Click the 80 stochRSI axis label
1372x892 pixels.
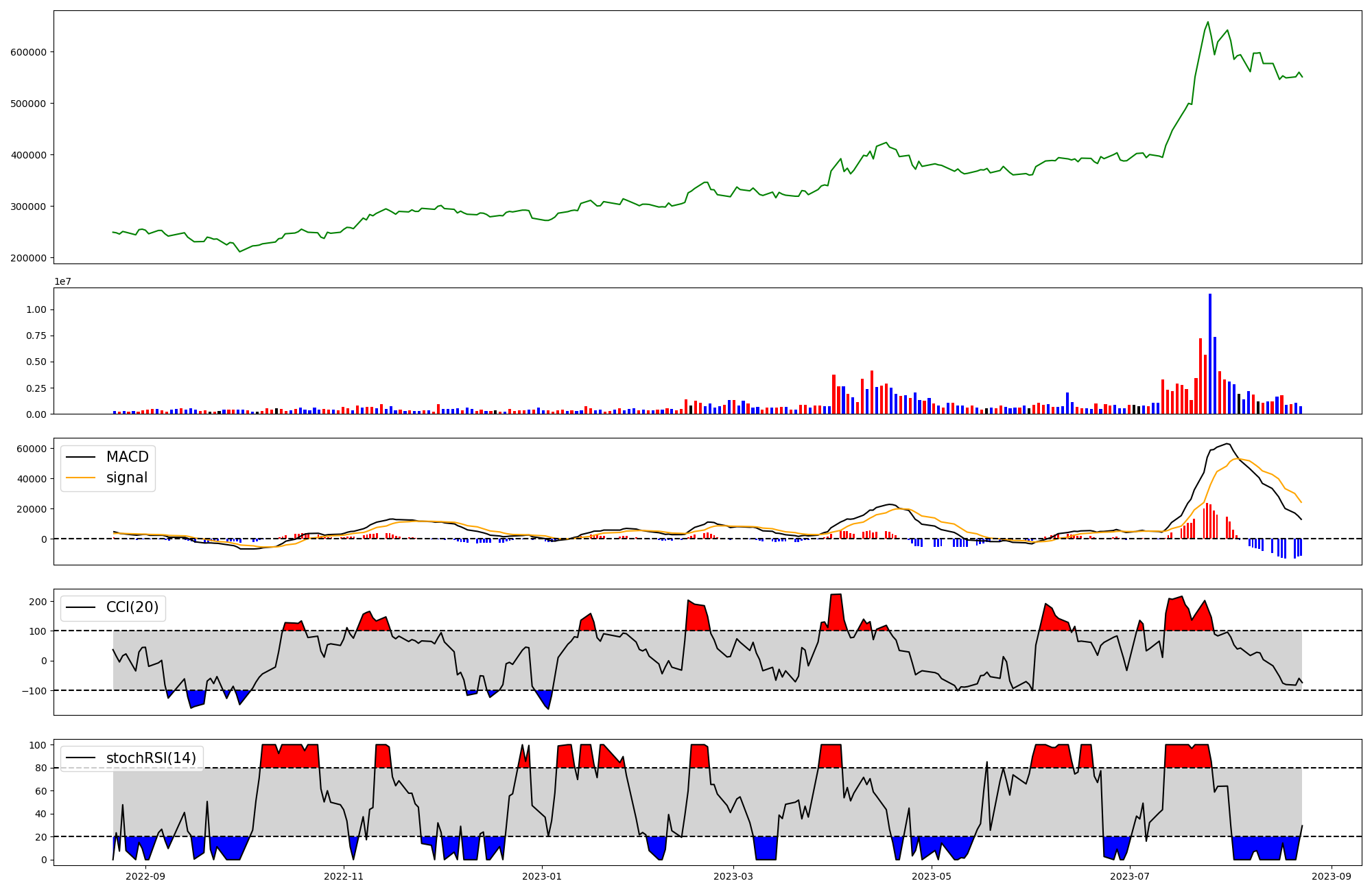pos(41,768)
